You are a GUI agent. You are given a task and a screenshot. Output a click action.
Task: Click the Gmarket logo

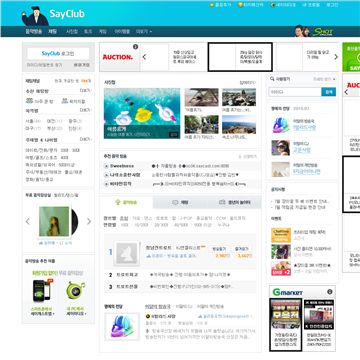pyautogui.click(x=288, y=292)
